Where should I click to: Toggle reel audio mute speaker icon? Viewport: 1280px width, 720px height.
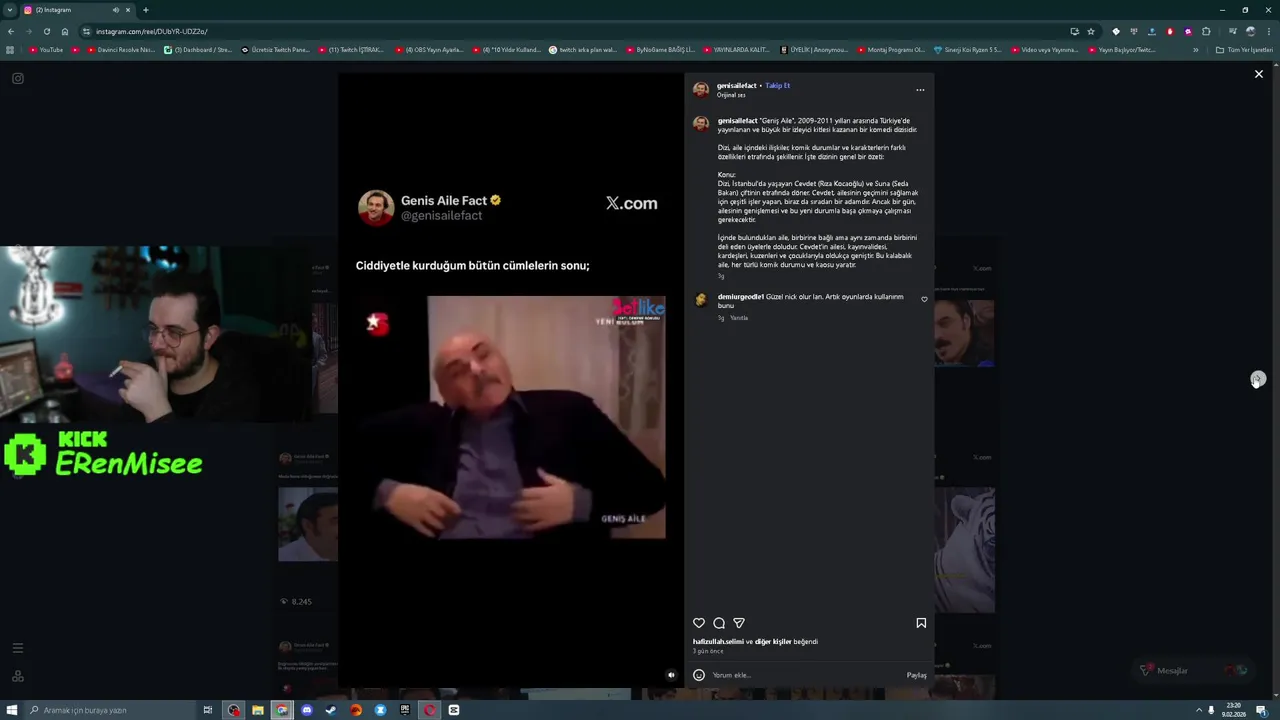tap(671, 675)
